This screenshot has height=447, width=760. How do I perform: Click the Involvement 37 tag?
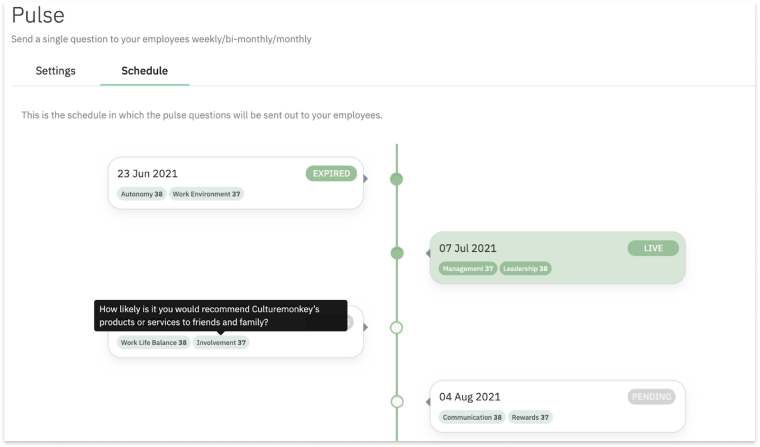(x=221, y=342)
